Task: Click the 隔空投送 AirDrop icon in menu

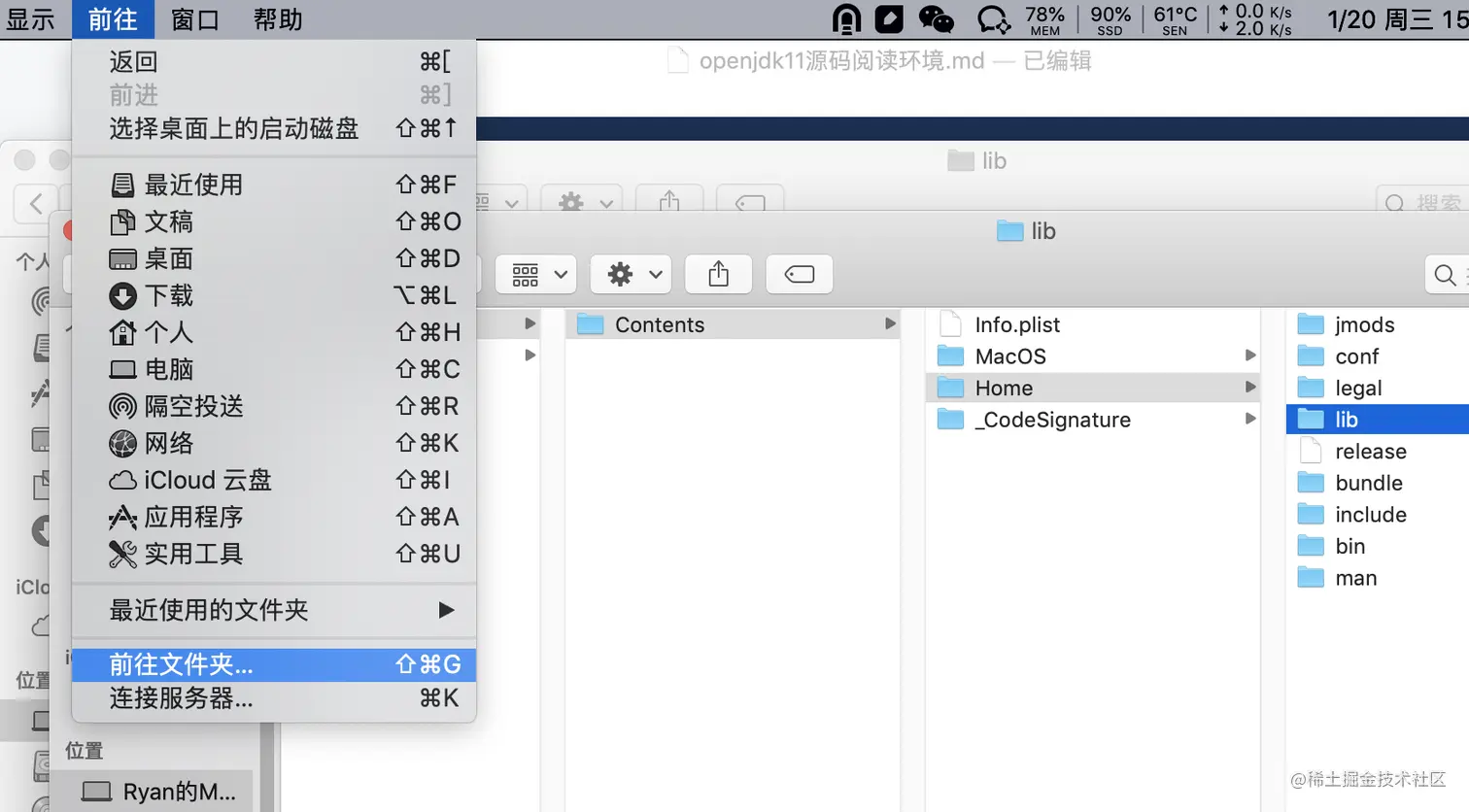Action: point(122,406)
